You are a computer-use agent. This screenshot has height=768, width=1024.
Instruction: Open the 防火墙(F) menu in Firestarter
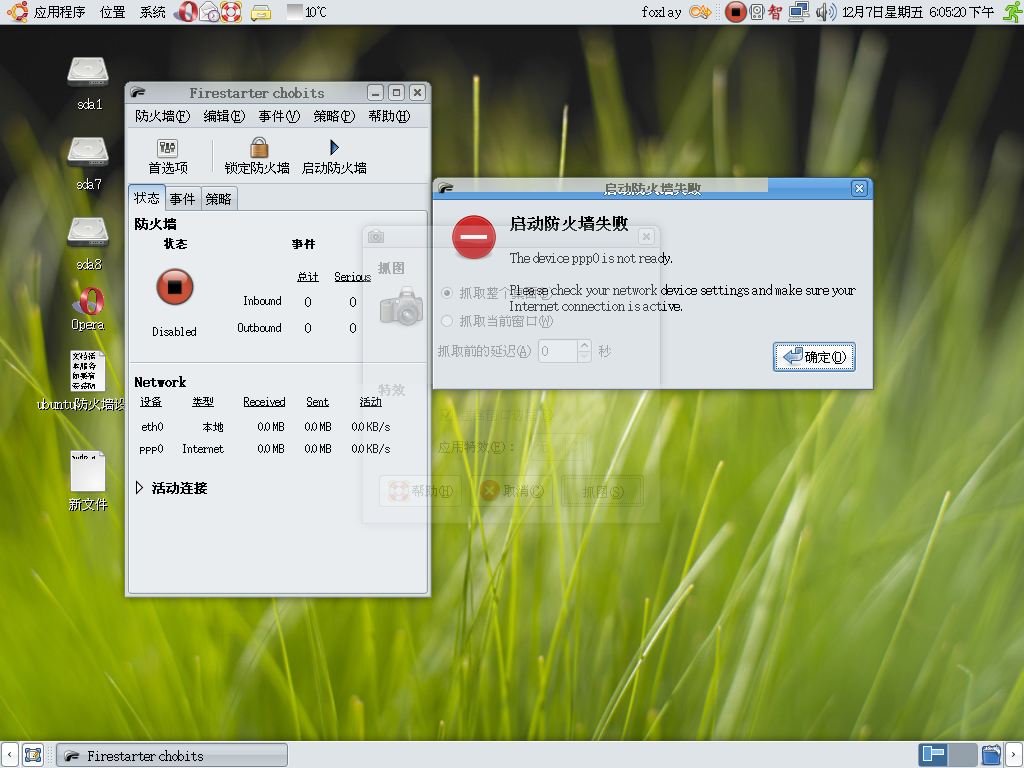(x=162, y=116)
